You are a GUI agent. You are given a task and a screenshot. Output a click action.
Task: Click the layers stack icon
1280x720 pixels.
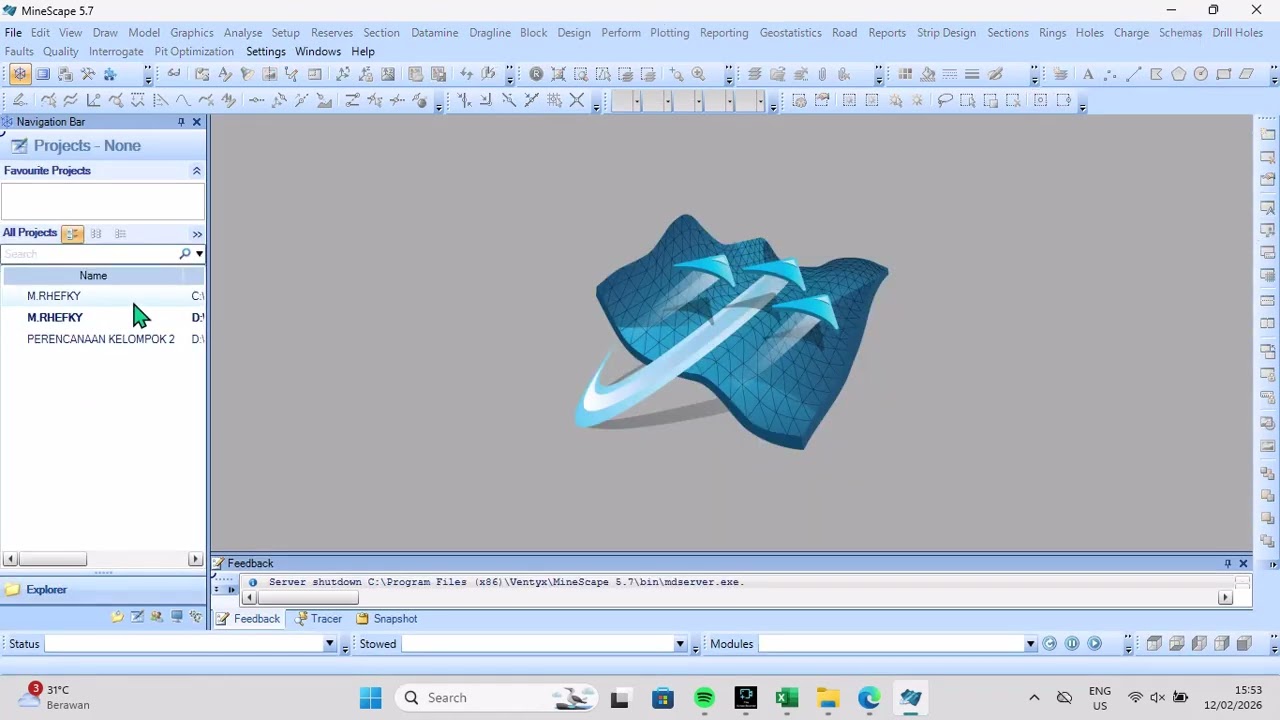755,74
